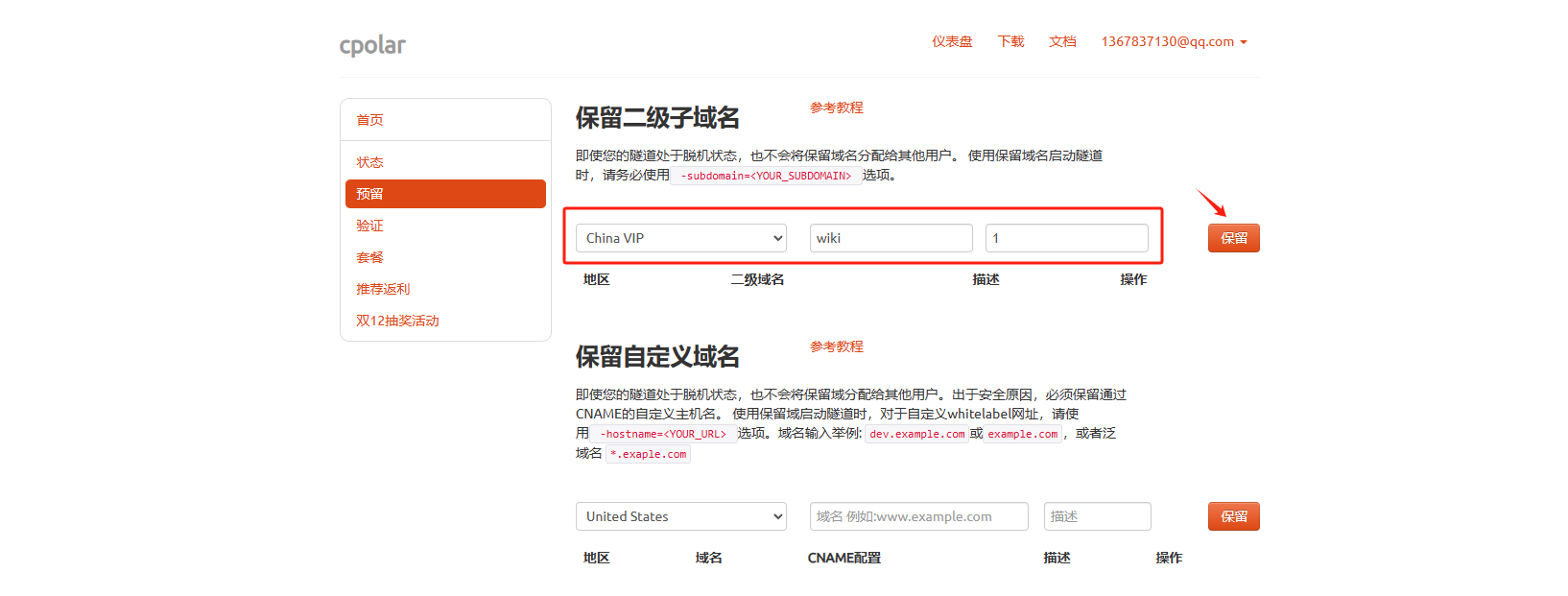Click the custom domain www.example.com input field

pyautogui.click(x=918, y=516)
